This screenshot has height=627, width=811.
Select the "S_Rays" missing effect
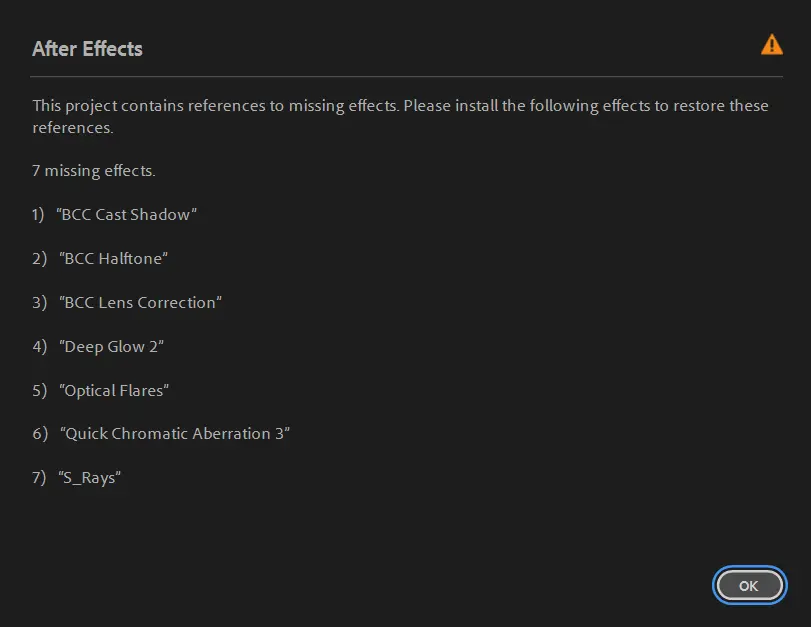point(89,478)
